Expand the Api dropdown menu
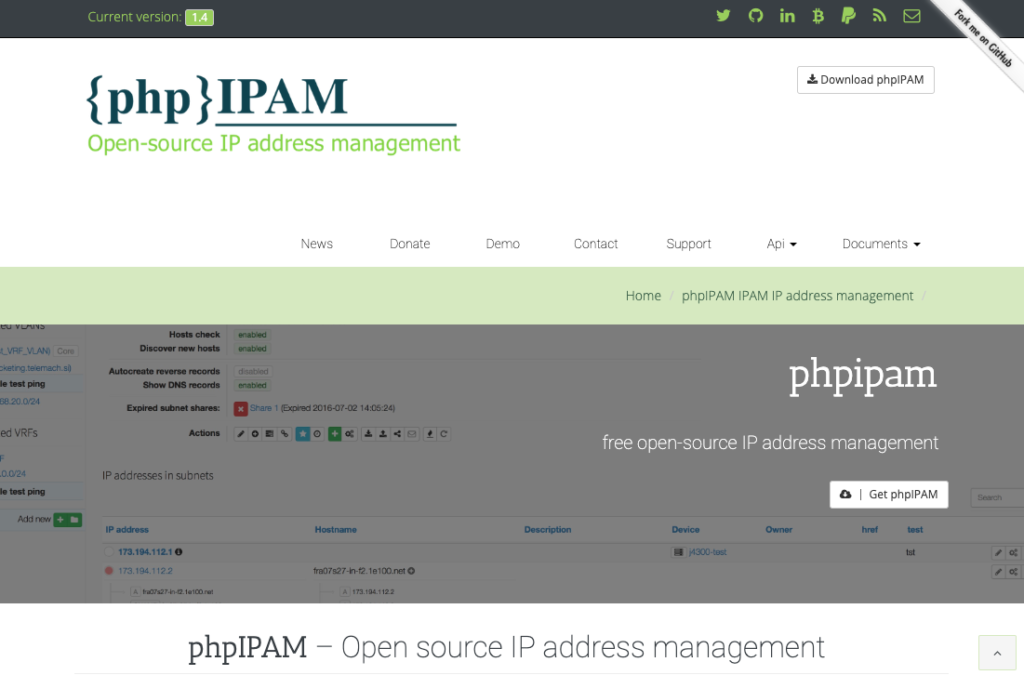 click(x=781, y=243)
